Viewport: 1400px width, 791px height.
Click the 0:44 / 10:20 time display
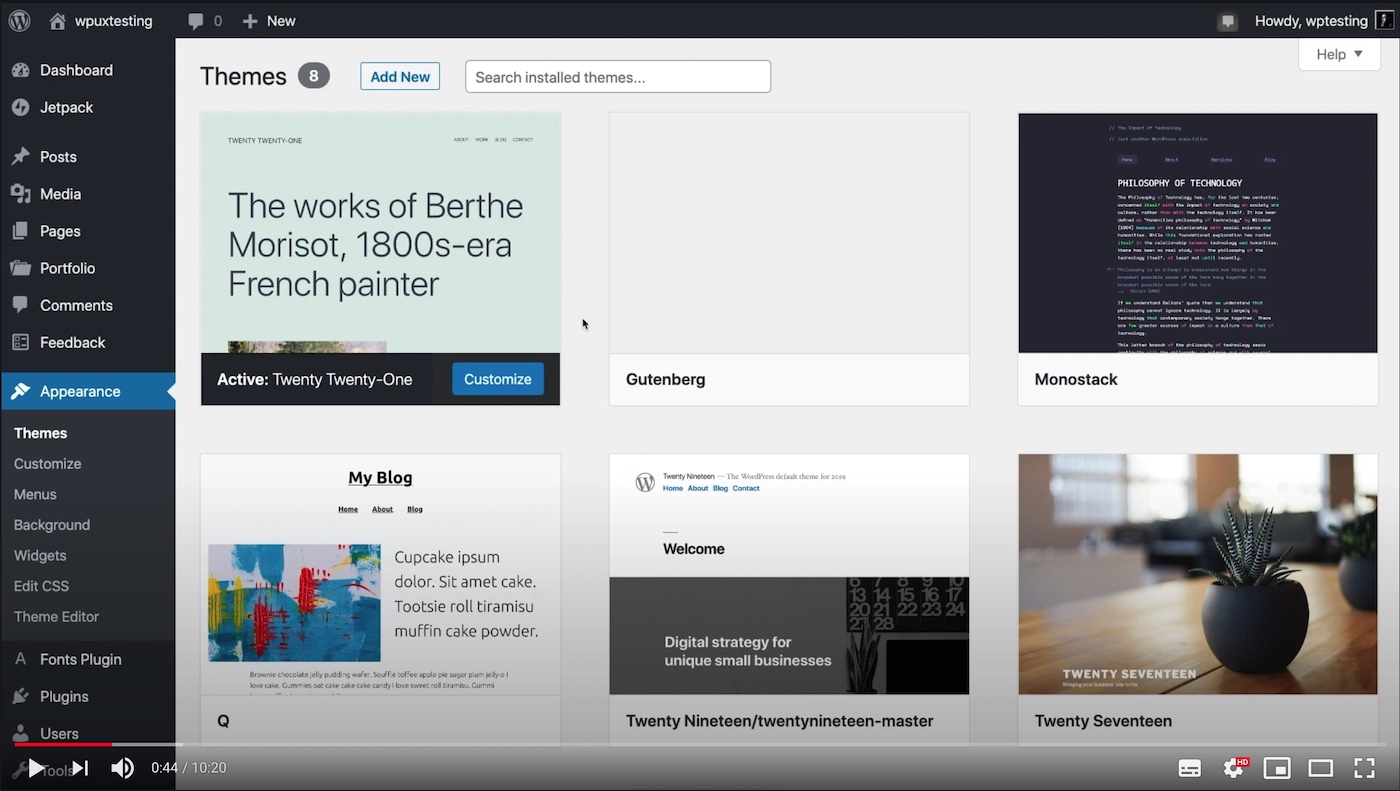coord(189,768)
